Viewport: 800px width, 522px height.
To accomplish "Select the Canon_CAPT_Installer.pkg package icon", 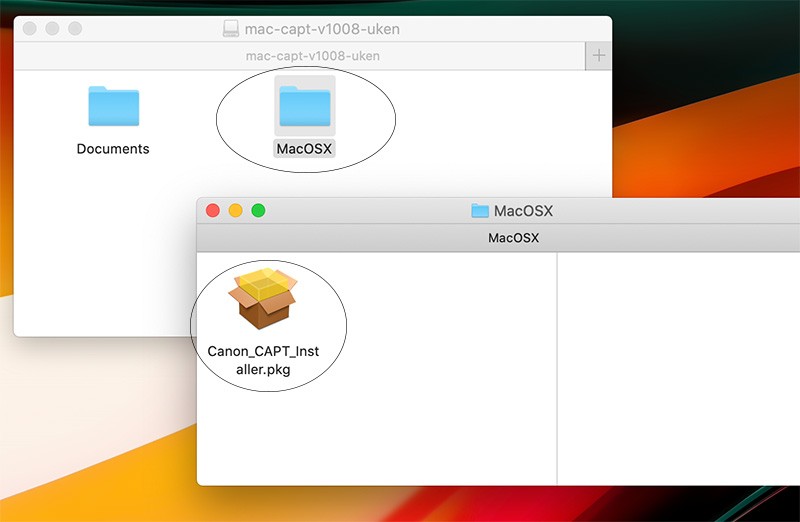I will click(263, 298).
